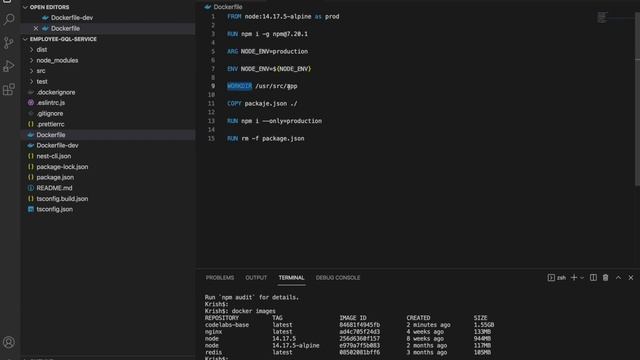Image resolution: width=640 pixels, height=360 pixels.
Task: Open the Extensions view
Action: click(9, 89)
